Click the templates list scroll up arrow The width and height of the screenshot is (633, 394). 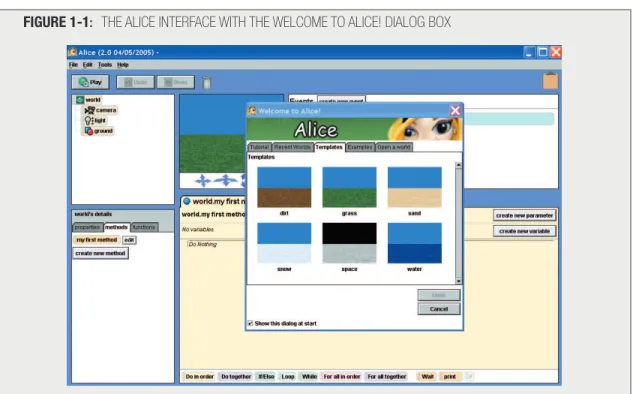458,165
